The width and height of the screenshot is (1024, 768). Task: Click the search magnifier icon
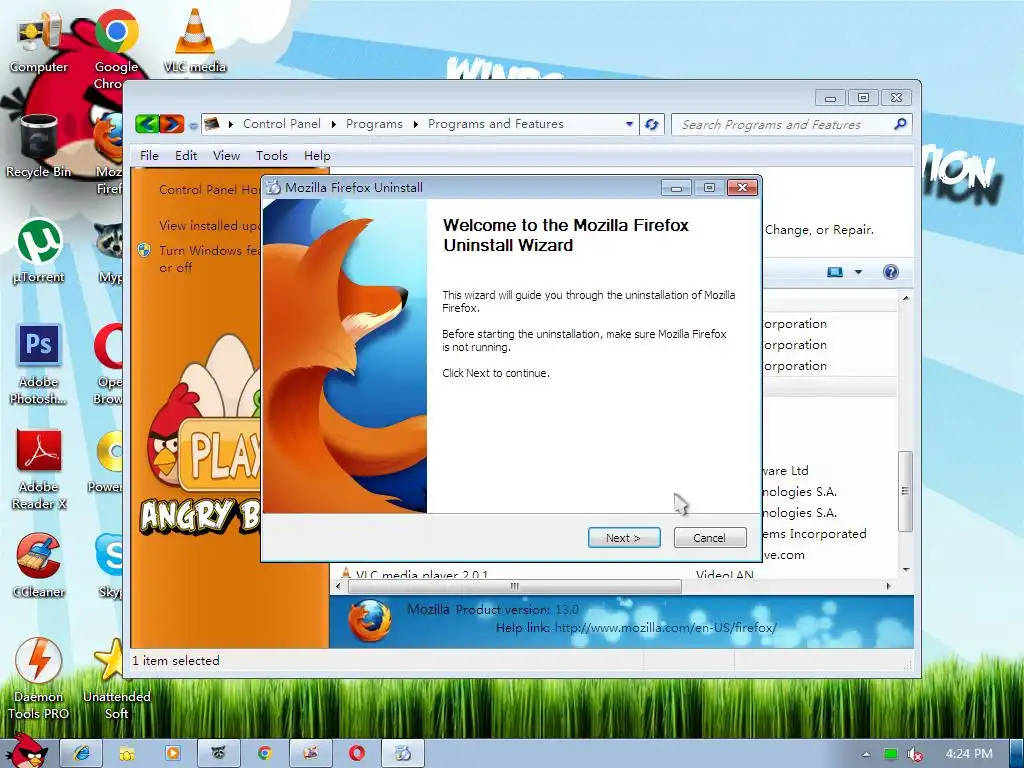(x=900, y=123)
